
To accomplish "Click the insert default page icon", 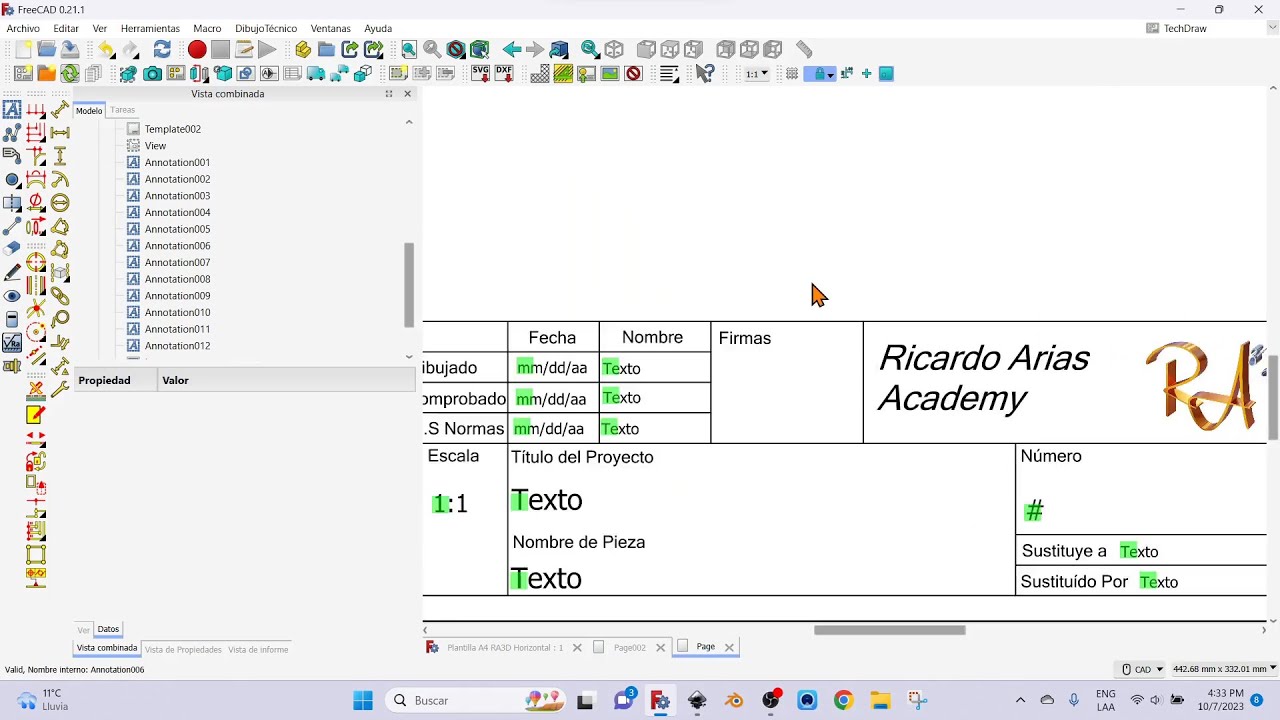I will point(23,74).
